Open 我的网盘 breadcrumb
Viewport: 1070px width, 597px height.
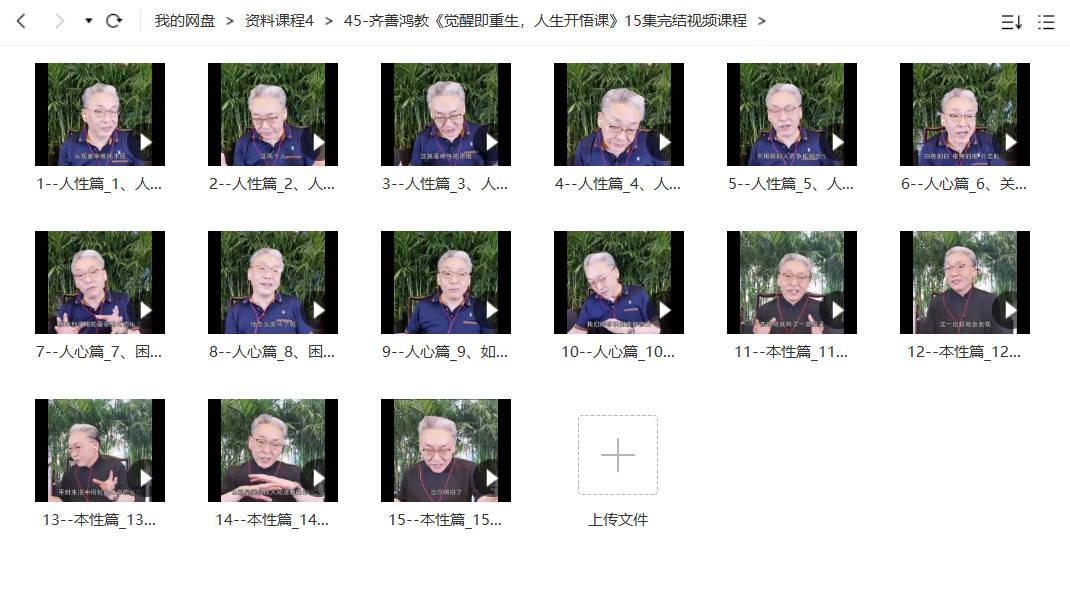tap(184, 21)
